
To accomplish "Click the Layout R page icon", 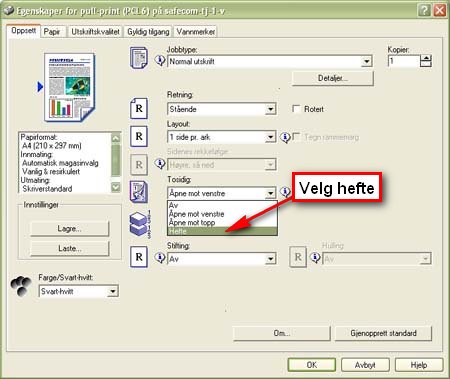I will click(139, 136).
